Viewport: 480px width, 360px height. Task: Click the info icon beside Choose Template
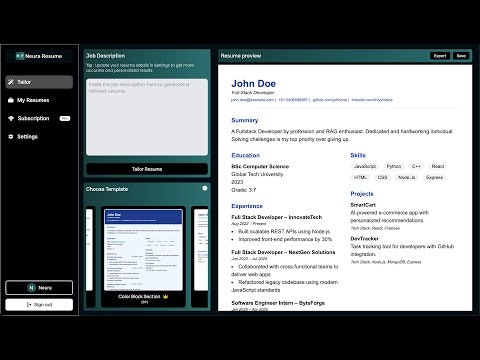pyautogui.click(x=205, y=188)
